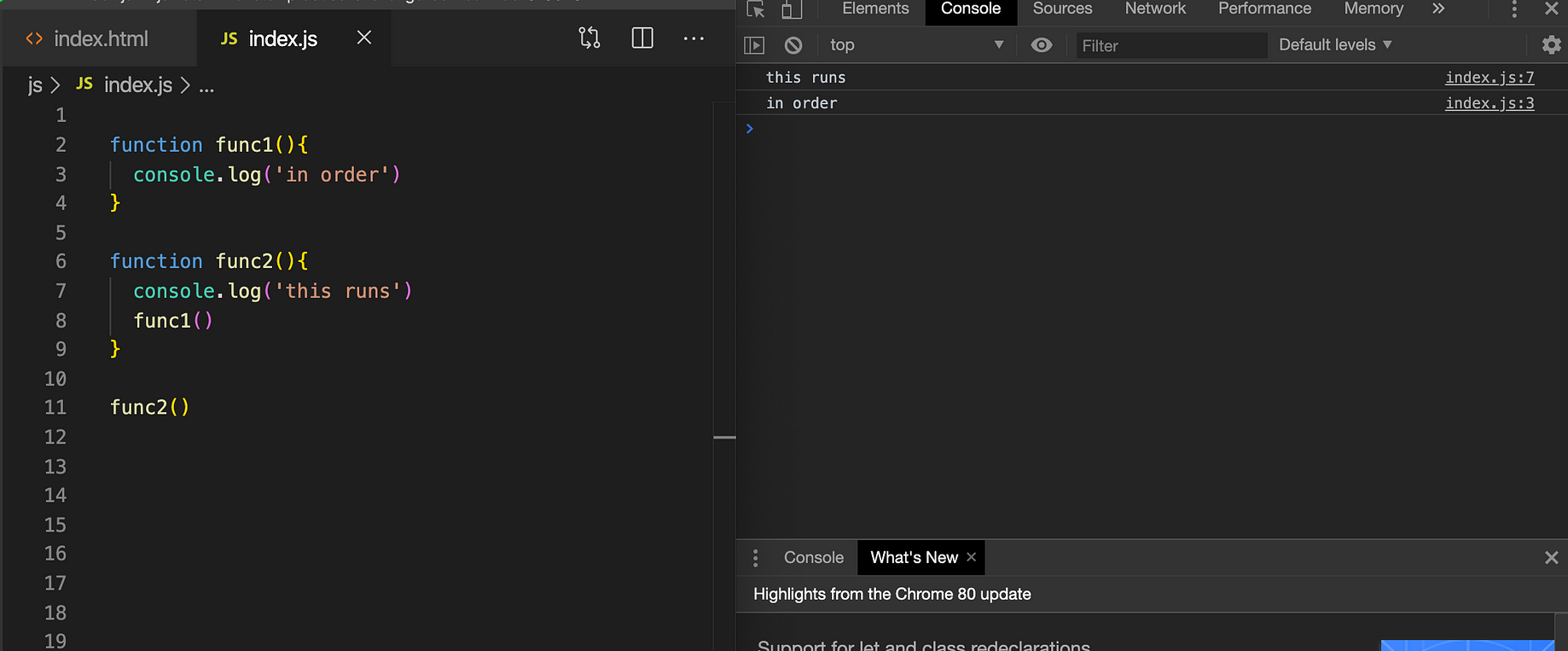1568x651 pixels.
Task: Open the Sources panel
Action: pyautogui.click(x=1062, y=9)
